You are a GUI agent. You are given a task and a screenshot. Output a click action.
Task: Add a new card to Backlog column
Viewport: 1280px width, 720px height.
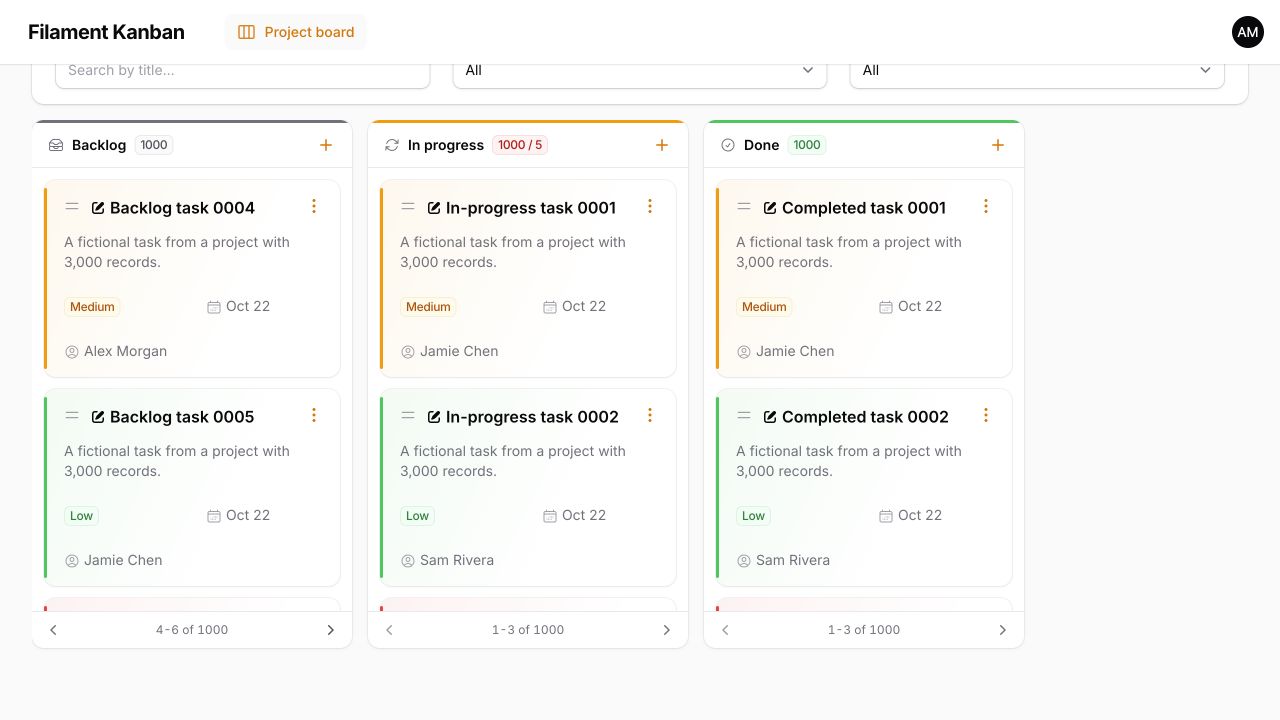[x=326, y=145]
